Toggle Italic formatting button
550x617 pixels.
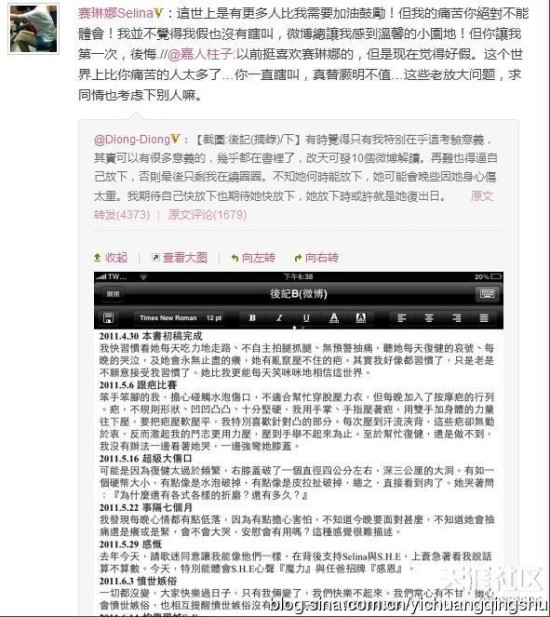(x=279, y=318)
